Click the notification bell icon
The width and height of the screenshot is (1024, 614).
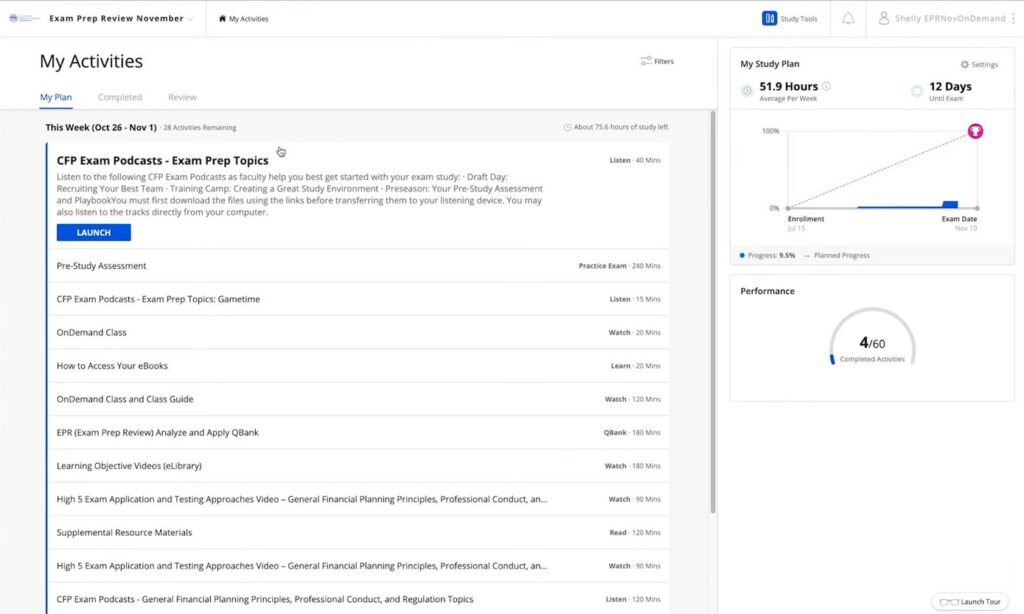coord(848,18)
